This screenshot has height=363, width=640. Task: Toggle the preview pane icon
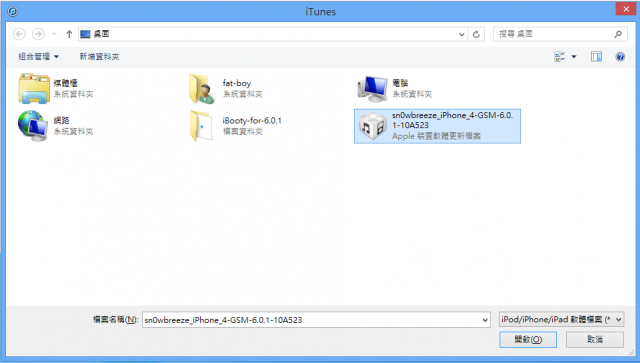tap(596, 57)
